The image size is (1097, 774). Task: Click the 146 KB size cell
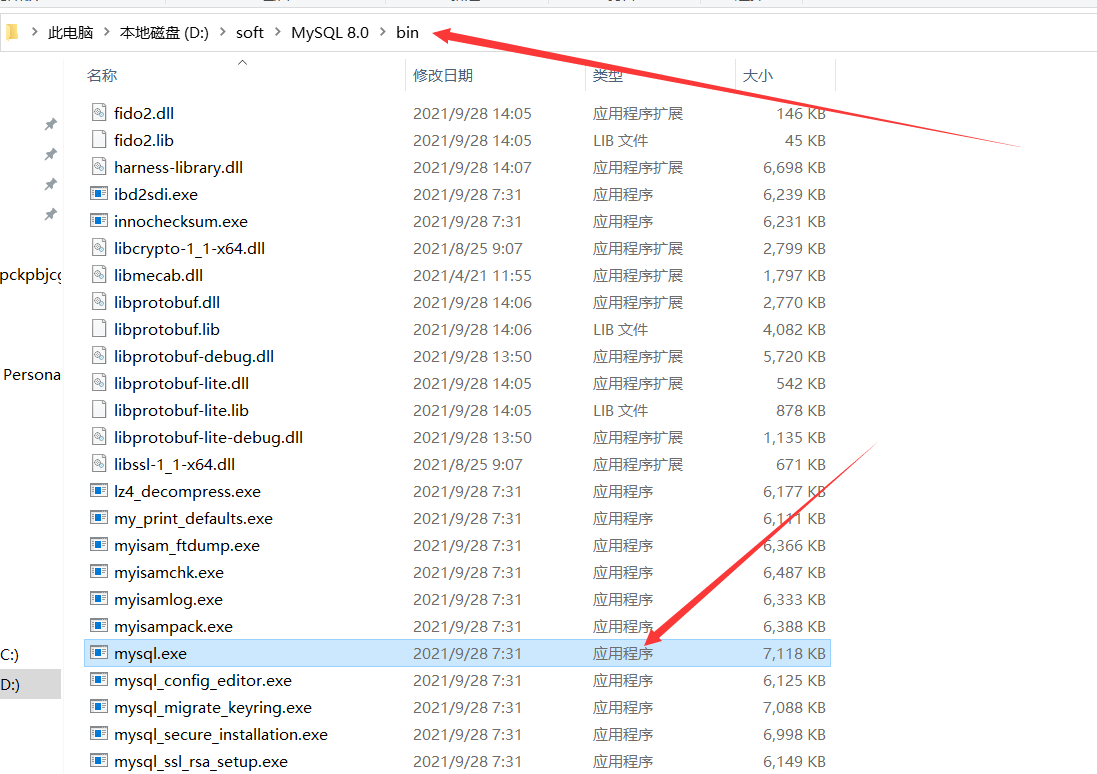pos(801,113)
